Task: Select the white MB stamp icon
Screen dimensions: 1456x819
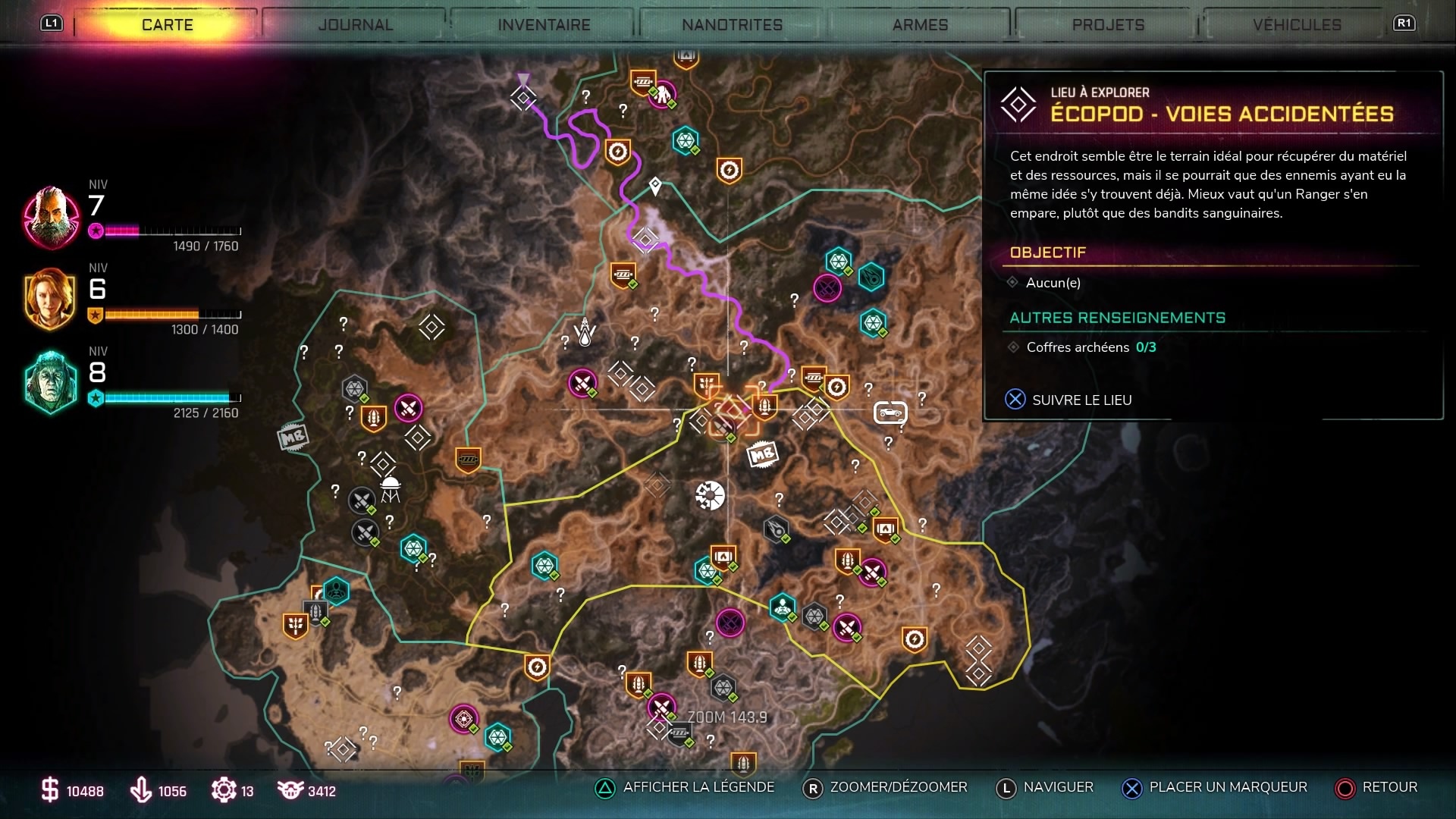Action: pyautogui.click(x=763, y=454)
